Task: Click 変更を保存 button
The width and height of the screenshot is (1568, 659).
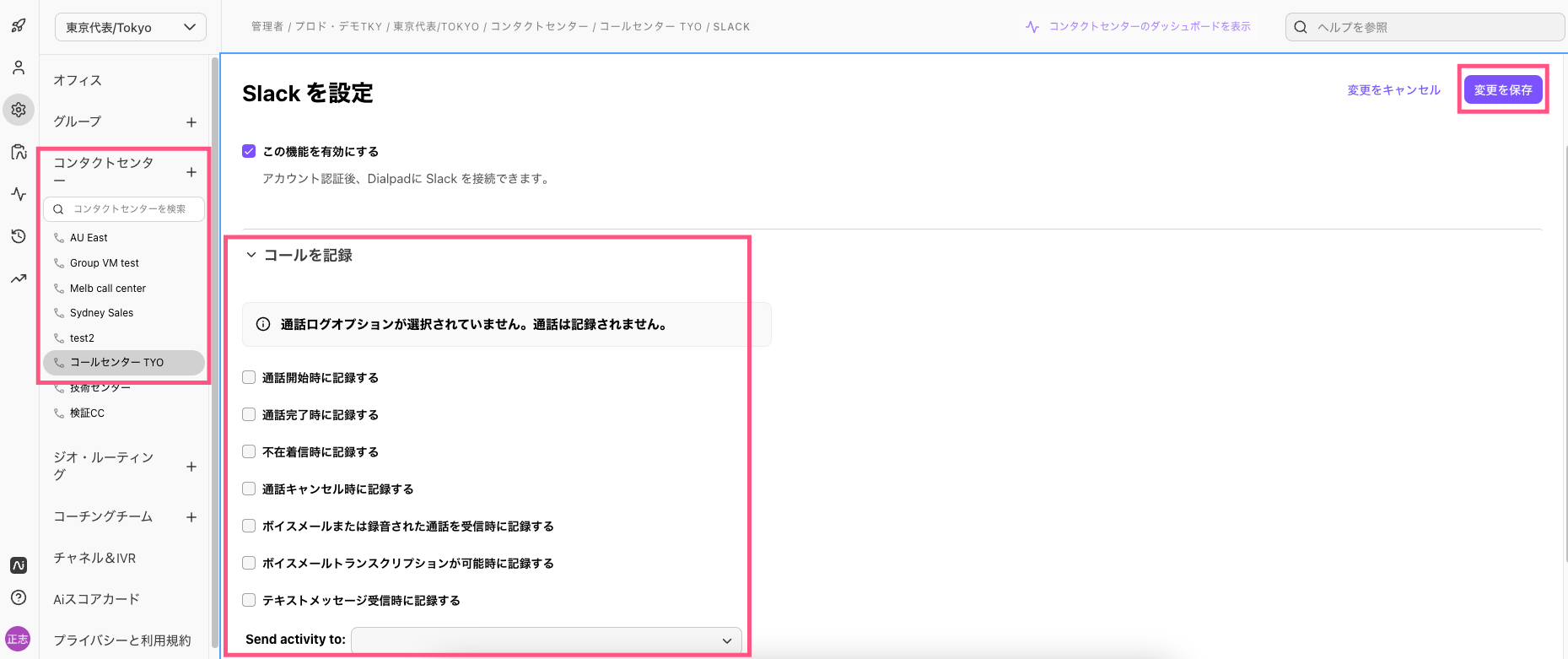Action: click(1503, 89)
